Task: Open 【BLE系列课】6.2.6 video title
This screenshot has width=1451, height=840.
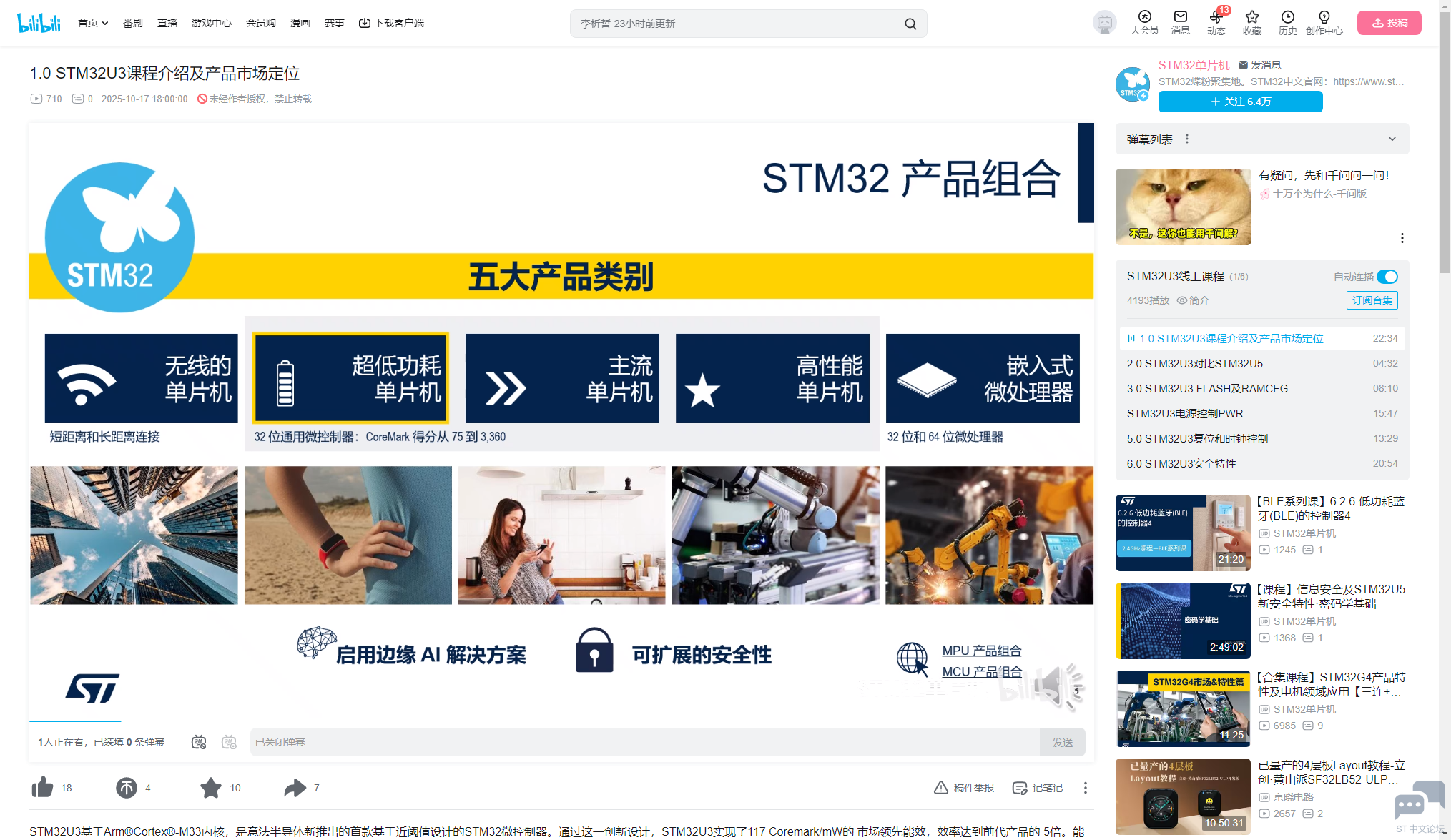Action: [1332, 508]
